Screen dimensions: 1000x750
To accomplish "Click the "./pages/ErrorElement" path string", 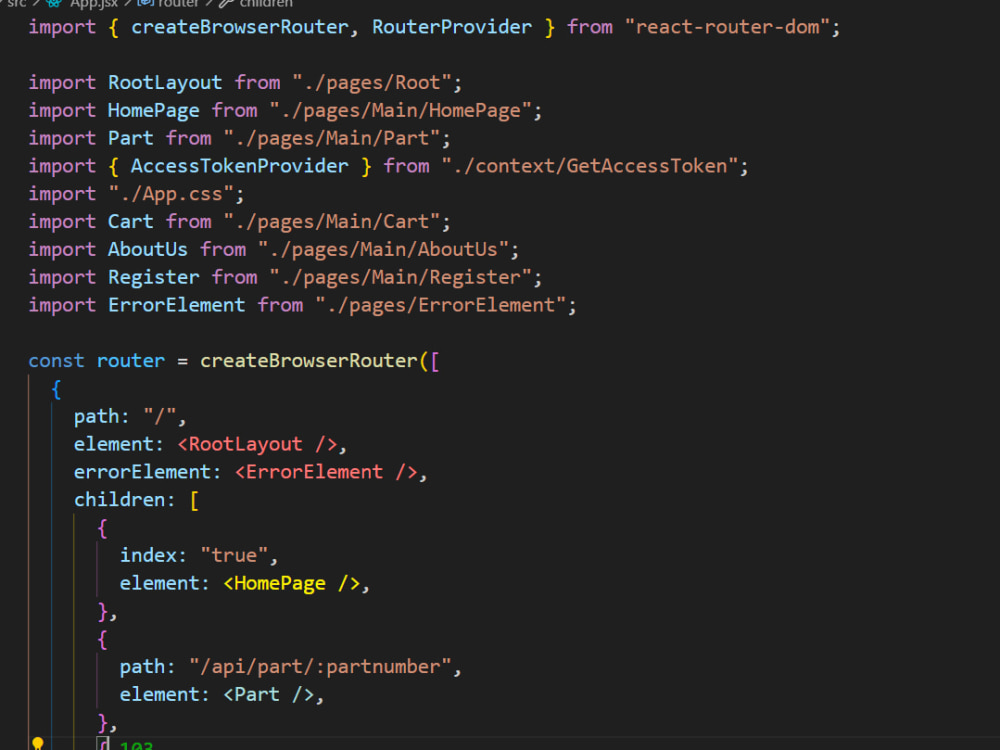I will click(441, 305).
